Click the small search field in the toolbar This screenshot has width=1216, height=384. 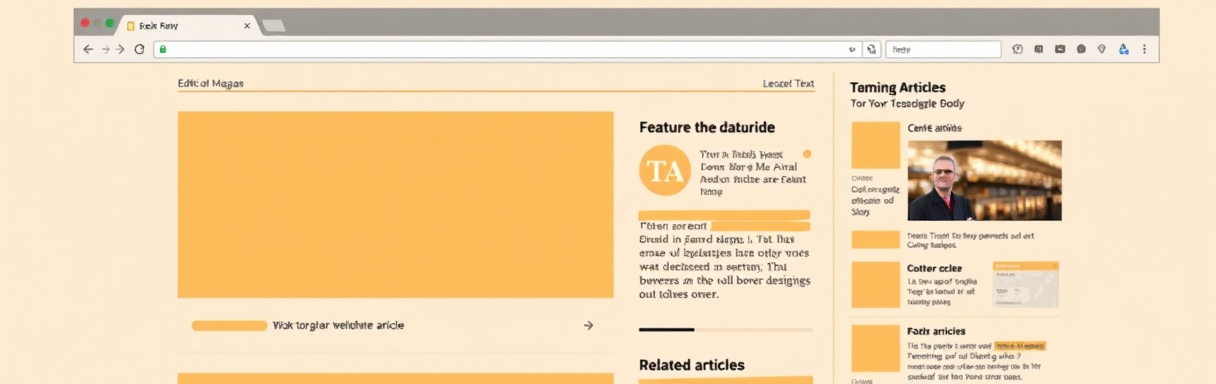click(x=943, y=49)
